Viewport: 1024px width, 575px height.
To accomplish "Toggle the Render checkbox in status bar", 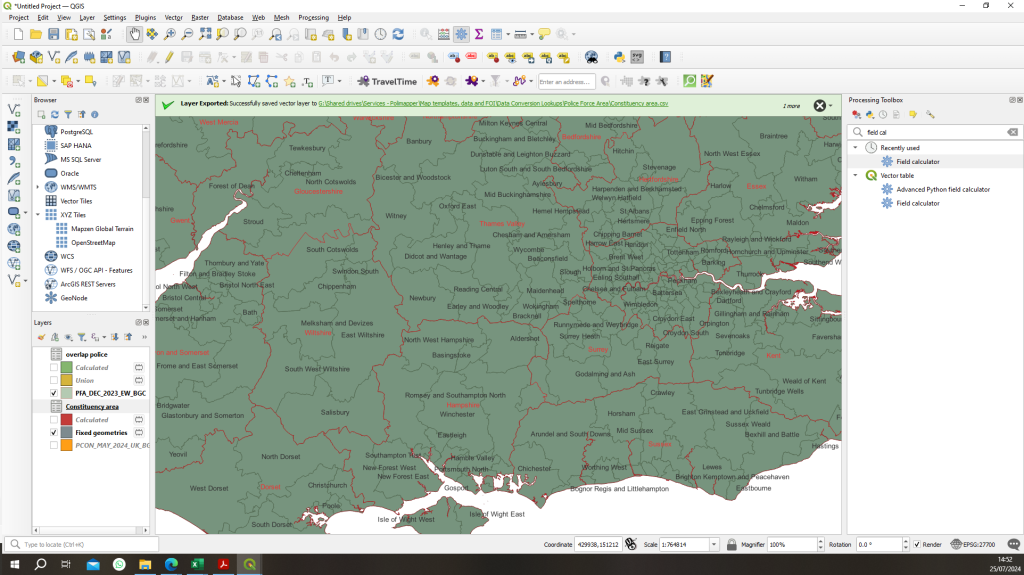I will tap(917, 544).
